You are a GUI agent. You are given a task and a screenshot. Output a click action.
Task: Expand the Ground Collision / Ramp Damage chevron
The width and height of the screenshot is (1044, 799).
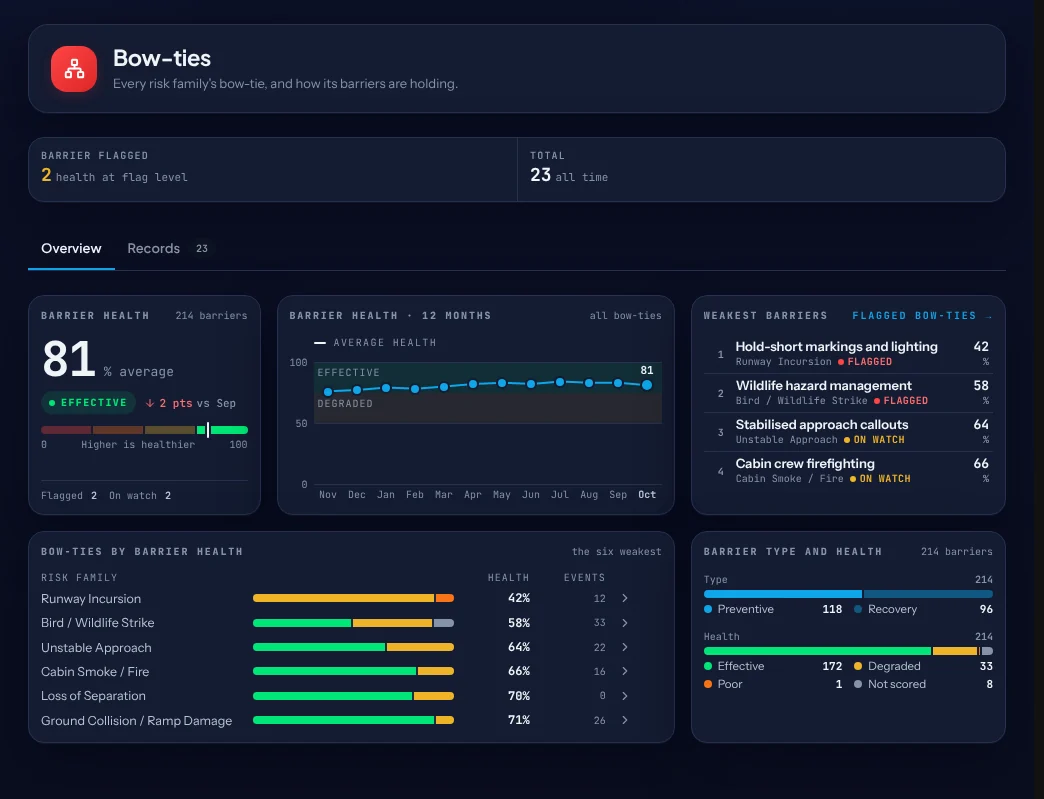(x=625, y=720)
